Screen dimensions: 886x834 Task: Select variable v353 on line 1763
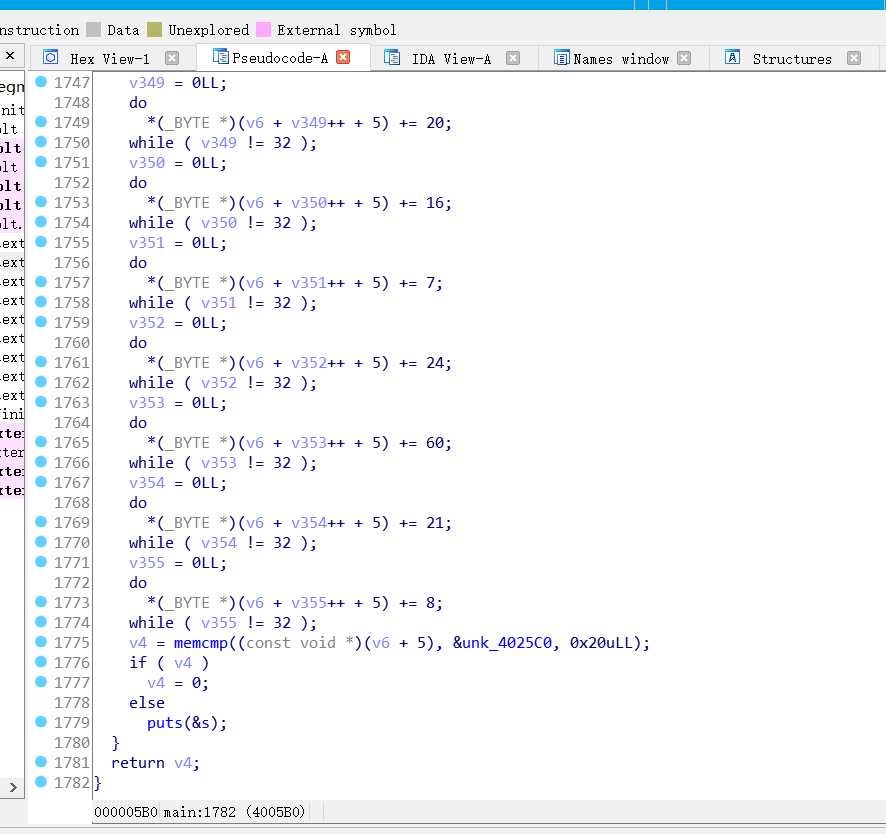[147, 403]
